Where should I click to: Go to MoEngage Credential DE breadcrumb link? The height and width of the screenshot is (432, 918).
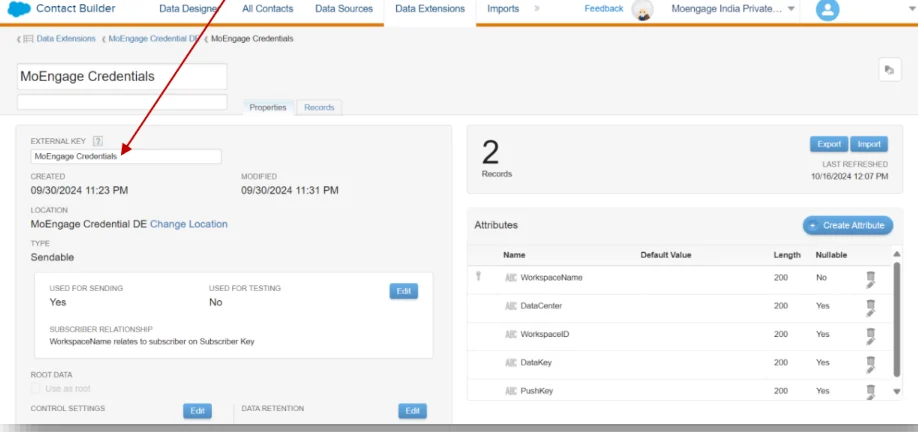(154, 39)
